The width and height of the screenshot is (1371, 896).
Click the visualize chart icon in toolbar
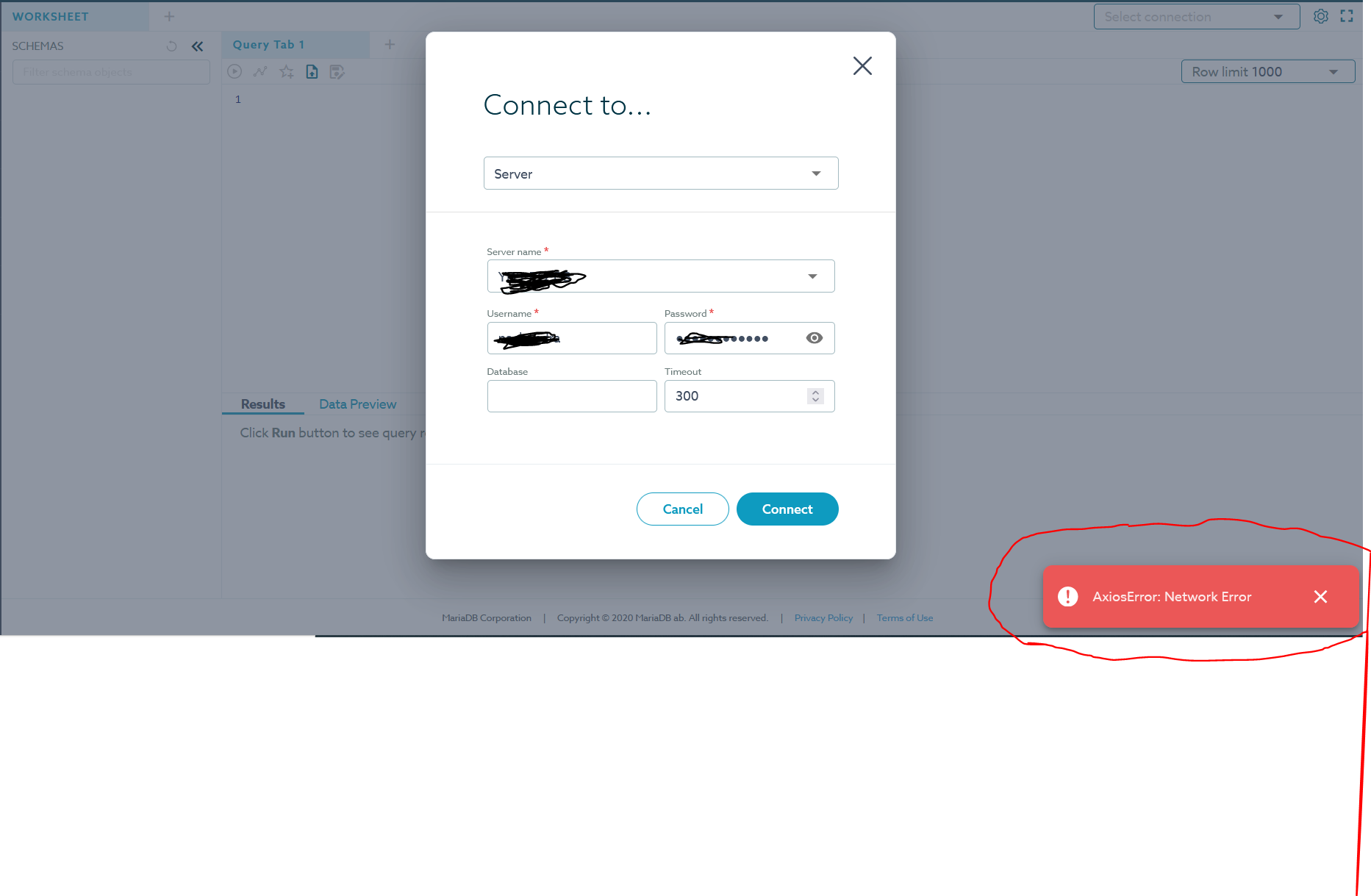260,71
